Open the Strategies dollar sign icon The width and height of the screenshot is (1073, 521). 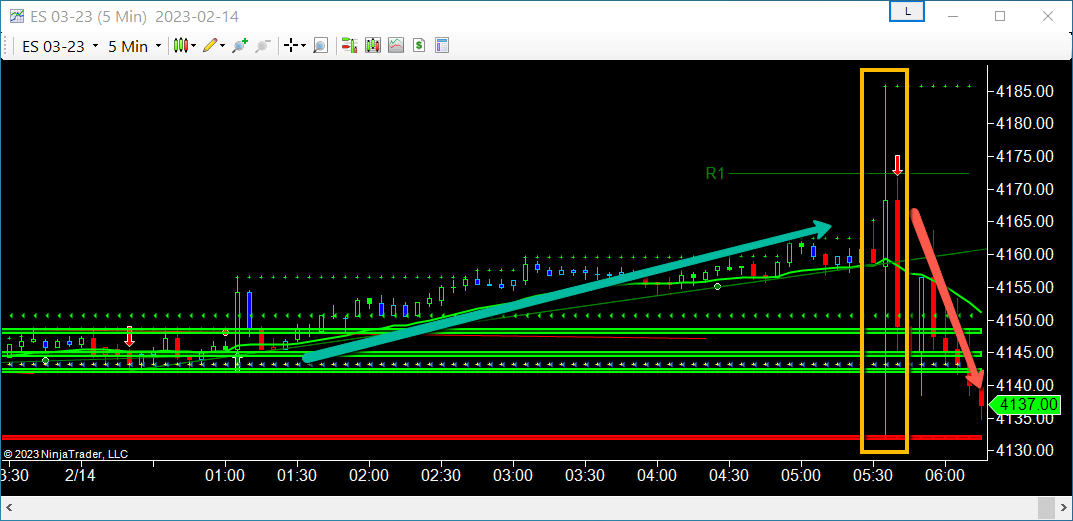click(x=419, y=46)
